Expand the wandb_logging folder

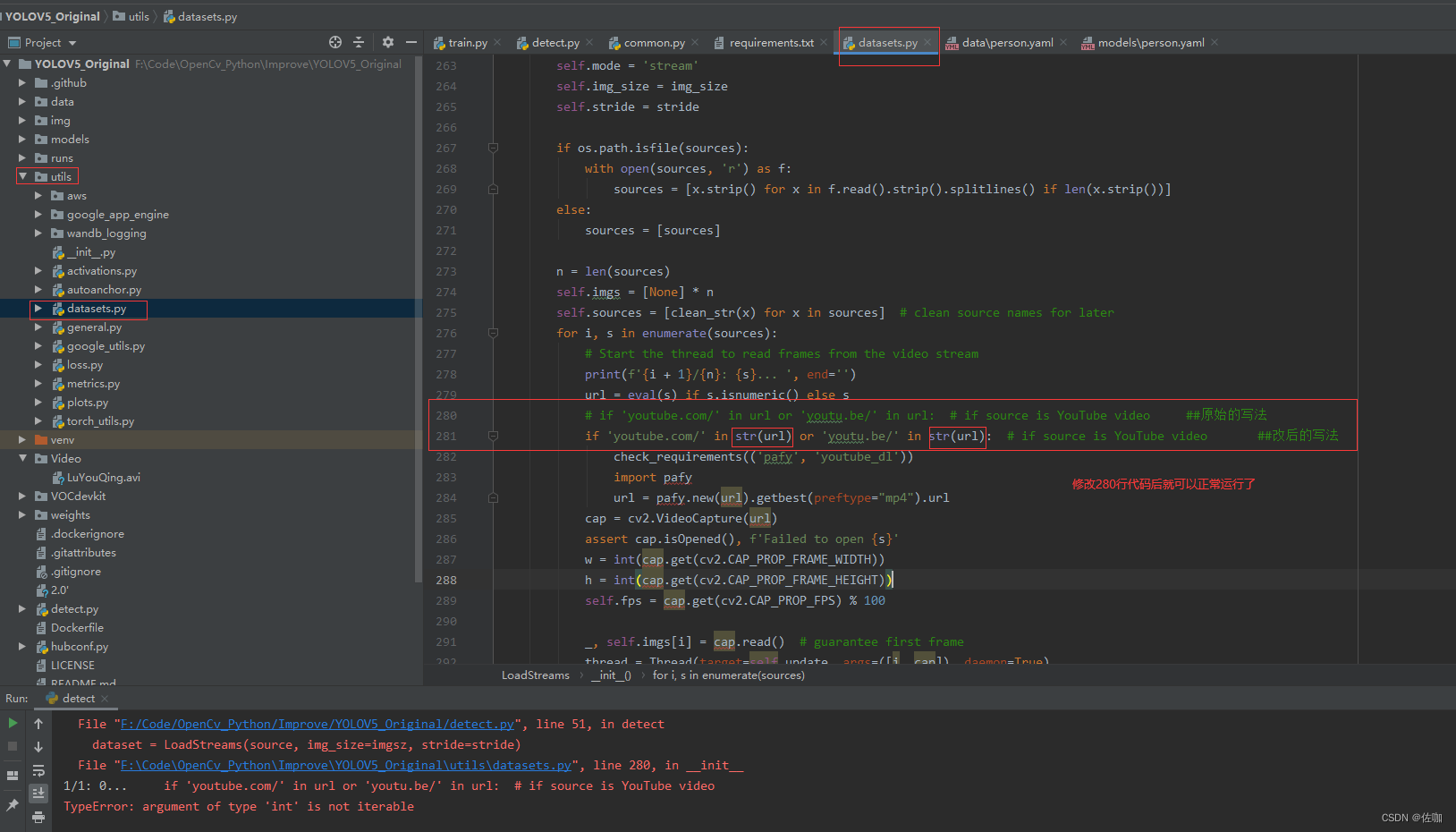coord(38,233)
